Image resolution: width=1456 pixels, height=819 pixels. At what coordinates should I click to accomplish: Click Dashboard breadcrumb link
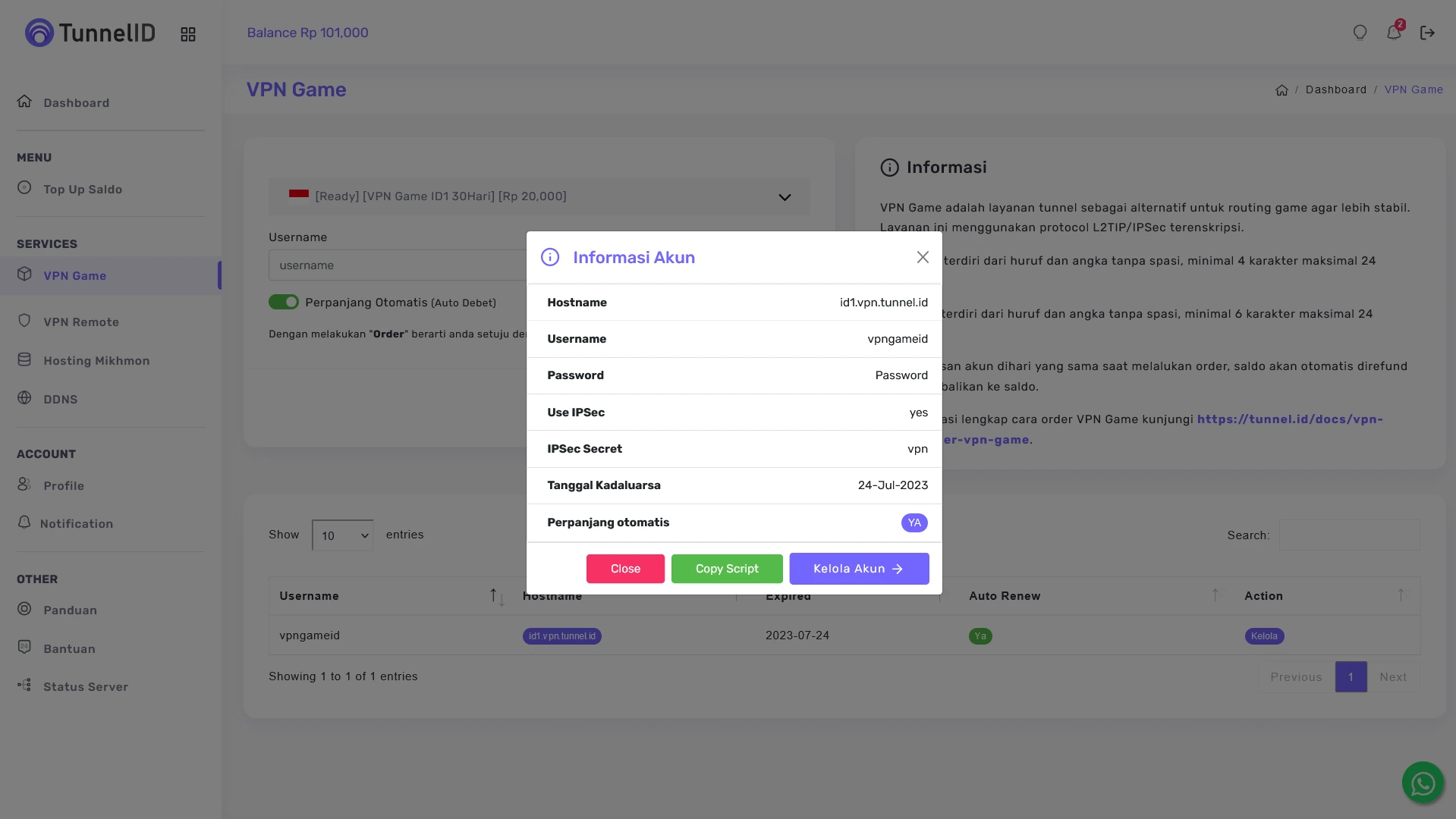coord(1335,89)
